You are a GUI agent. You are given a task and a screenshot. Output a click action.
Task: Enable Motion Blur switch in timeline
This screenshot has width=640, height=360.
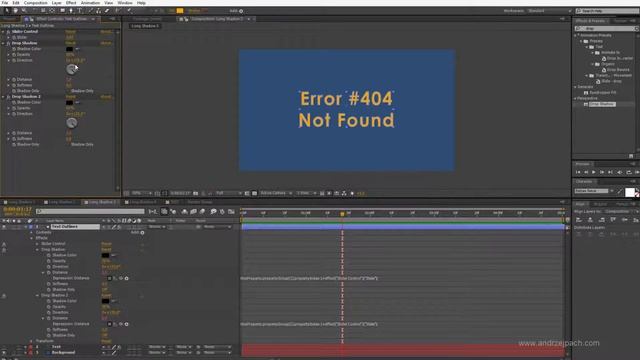[x=202, y=211]
